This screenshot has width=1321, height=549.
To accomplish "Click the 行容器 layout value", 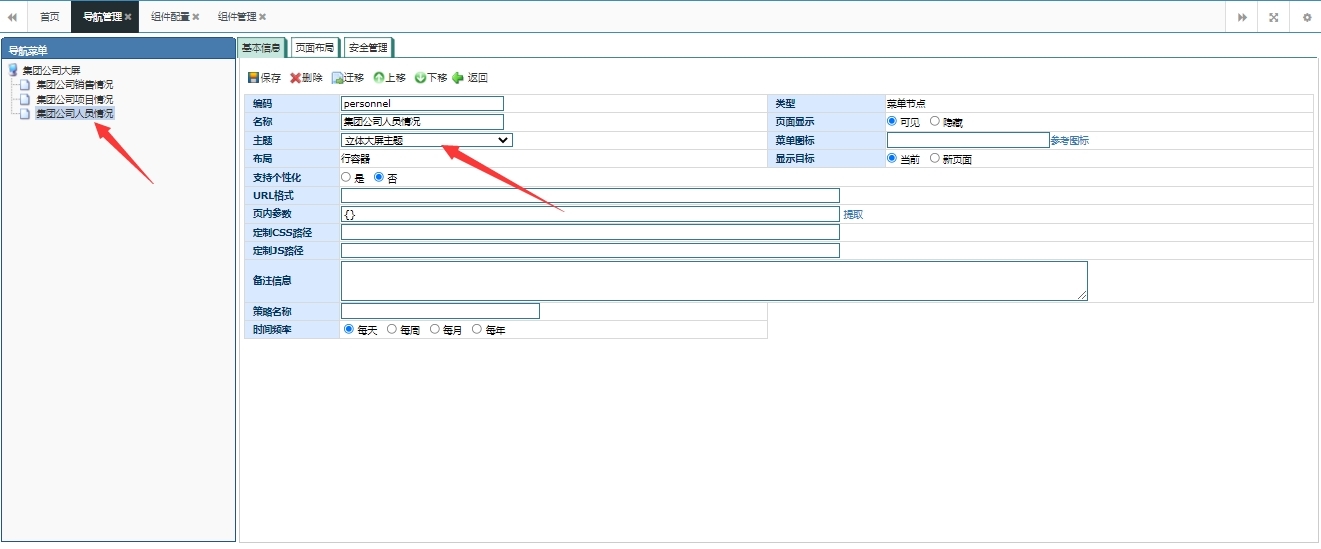I will tap(355, 158).
